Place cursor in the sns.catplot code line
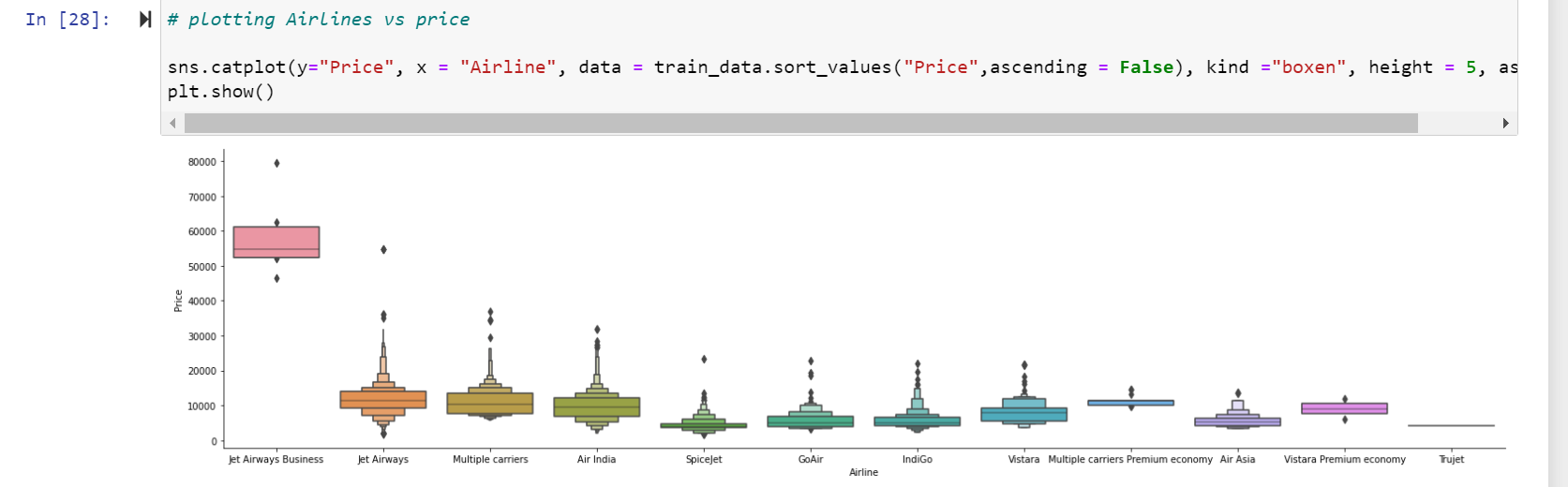Screen dimensions: 1568x487 tap(842, 67)
